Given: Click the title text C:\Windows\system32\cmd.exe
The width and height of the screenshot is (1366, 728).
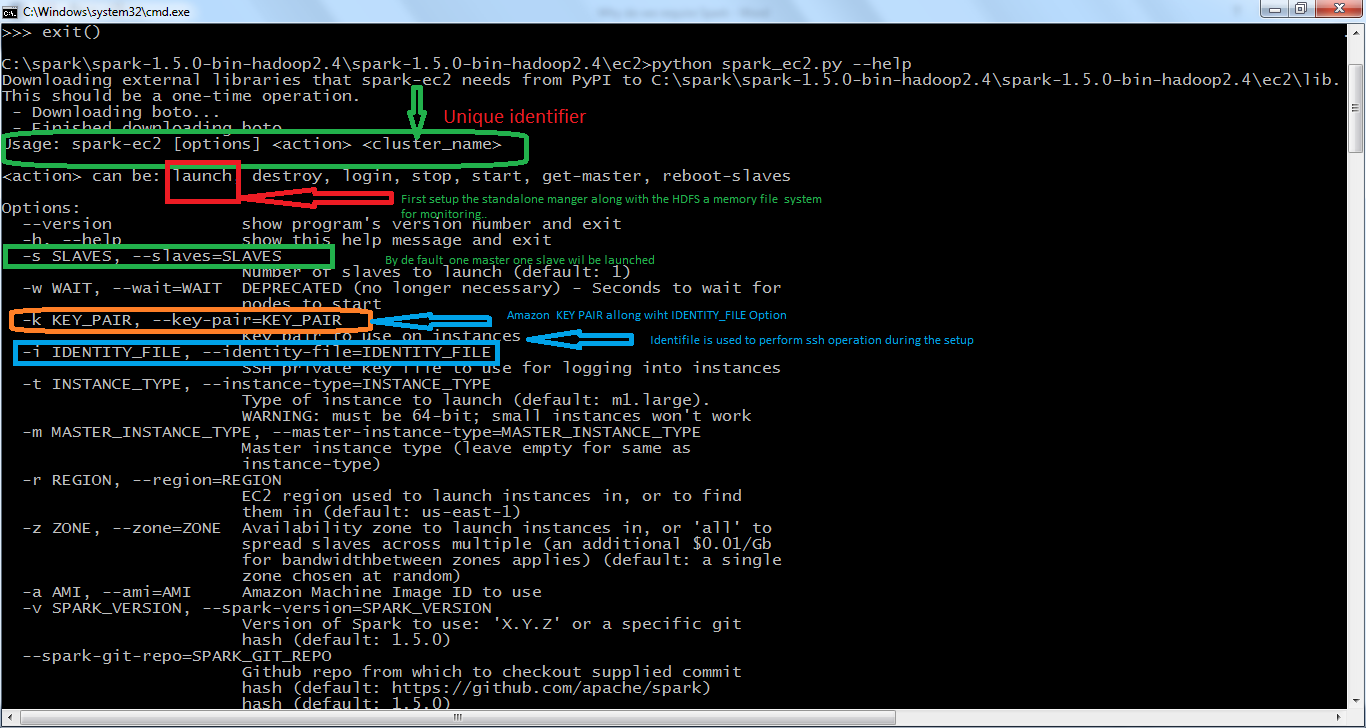Looking at the screenshot, I should 106,11.
